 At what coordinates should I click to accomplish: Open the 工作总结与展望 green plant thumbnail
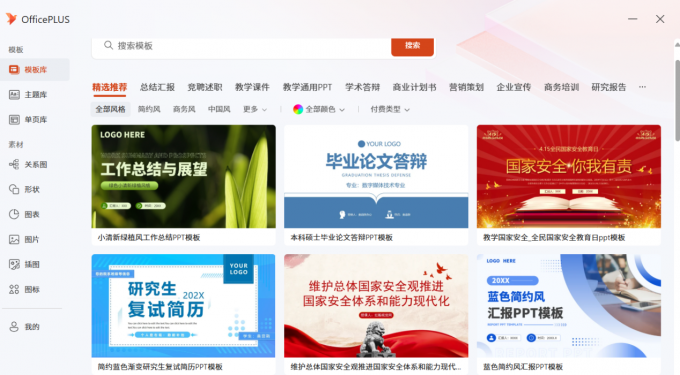(x=183, y=176)
